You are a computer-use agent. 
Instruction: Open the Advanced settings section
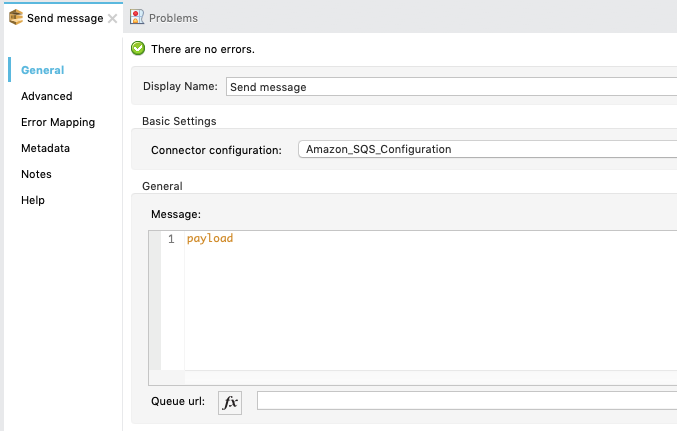tap(46, 96)
